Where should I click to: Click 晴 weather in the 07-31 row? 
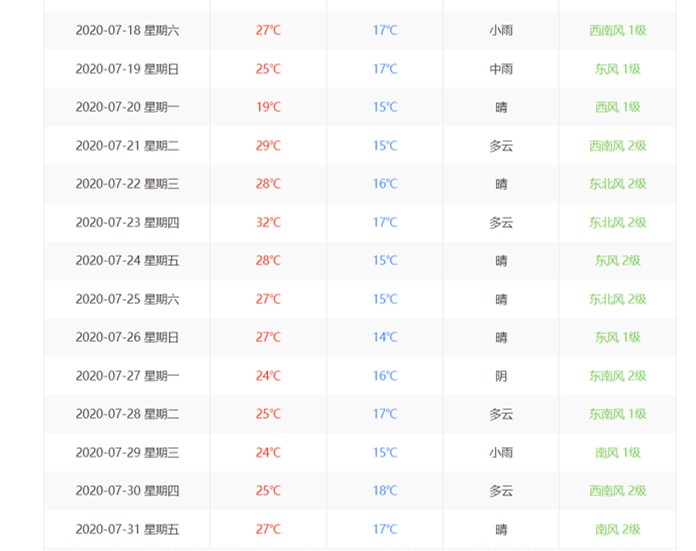[501, 530]
